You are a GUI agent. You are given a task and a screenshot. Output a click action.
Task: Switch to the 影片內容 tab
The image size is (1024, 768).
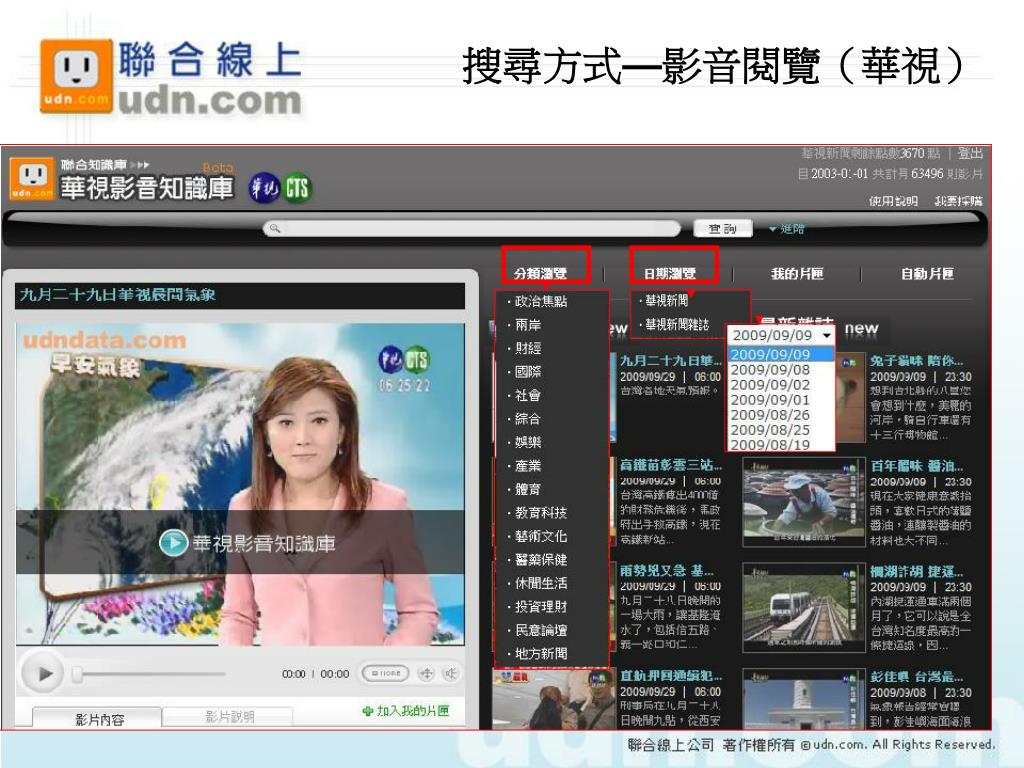98,718
